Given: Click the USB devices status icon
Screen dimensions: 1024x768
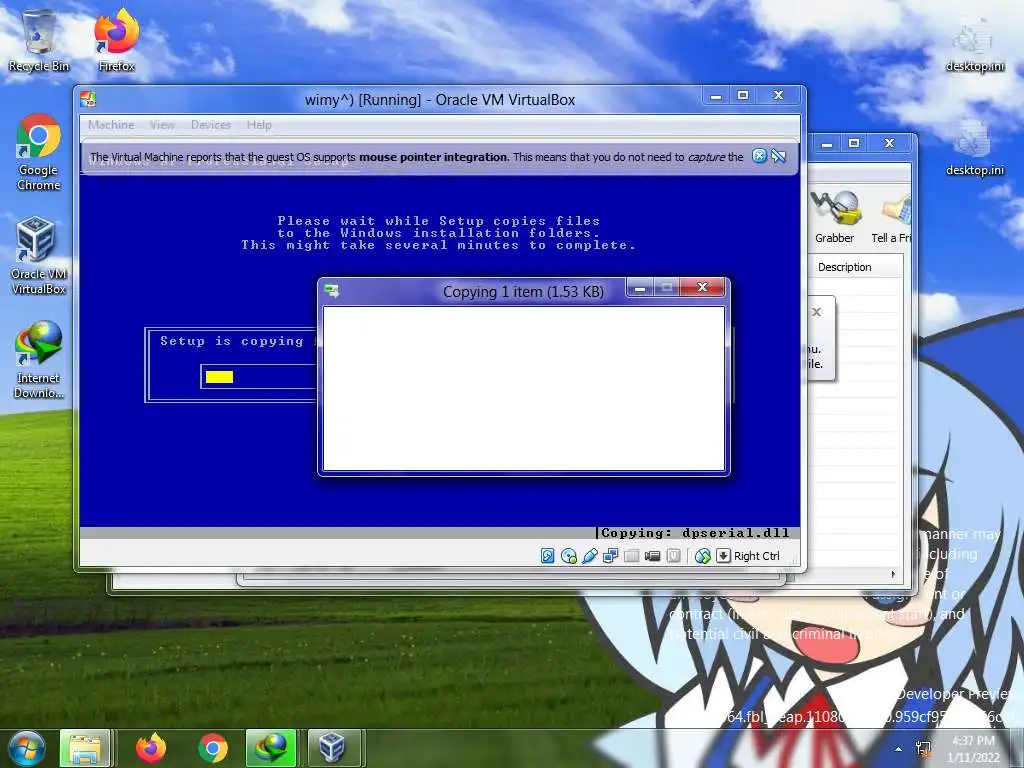Looking at the screenshot, I should coord(590,556).
